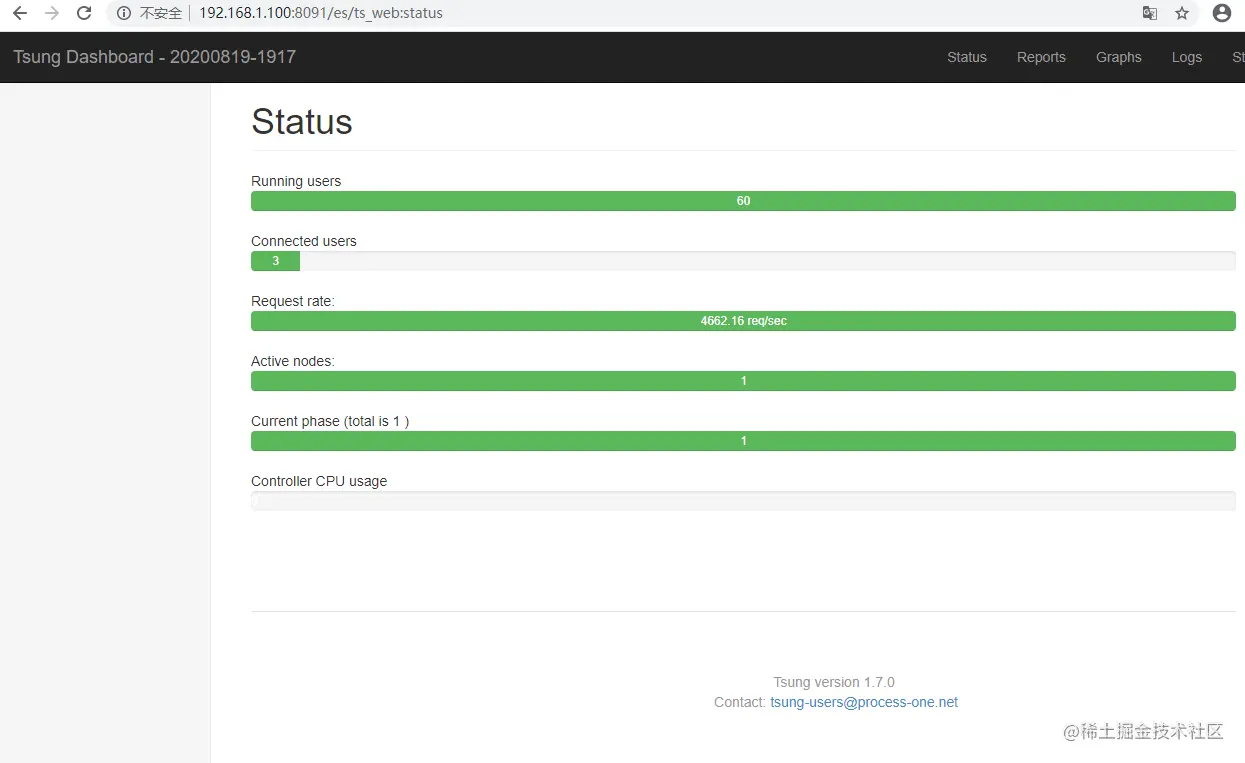Open the Tsung Dashboard title link
Image resolution: width=1245 pixels, height=763 pixels.
tap(154, 57)
